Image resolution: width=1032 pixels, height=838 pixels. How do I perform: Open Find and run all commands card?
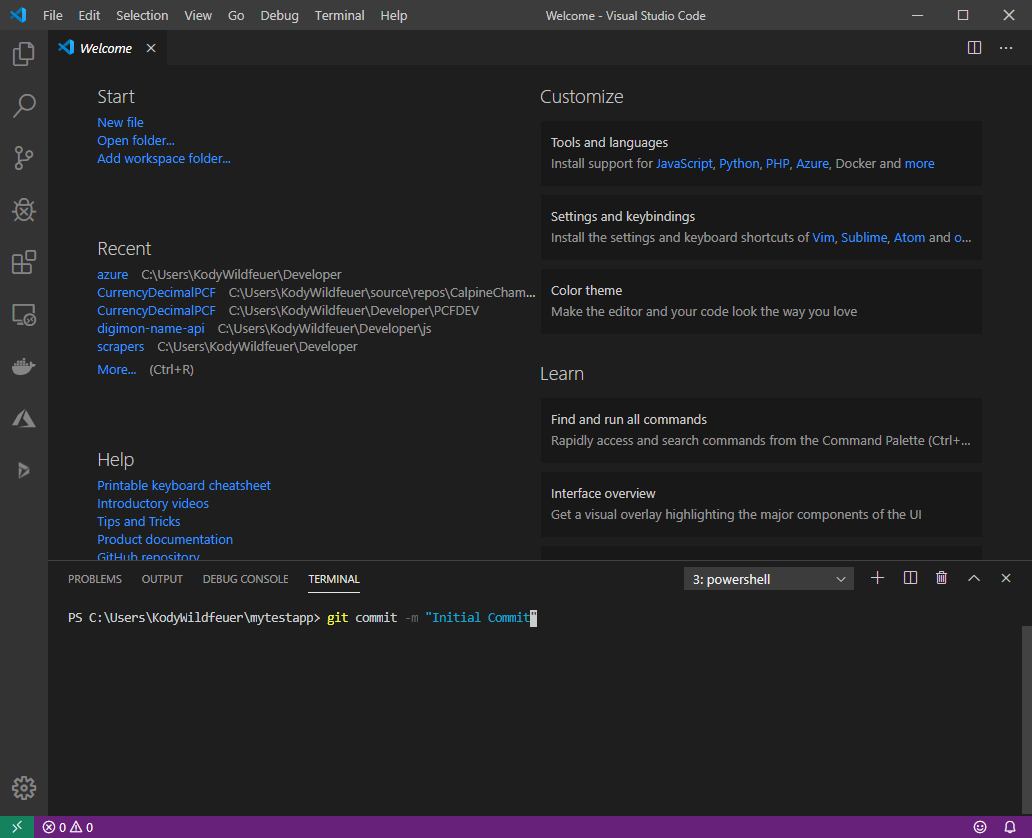click(761, 430)
